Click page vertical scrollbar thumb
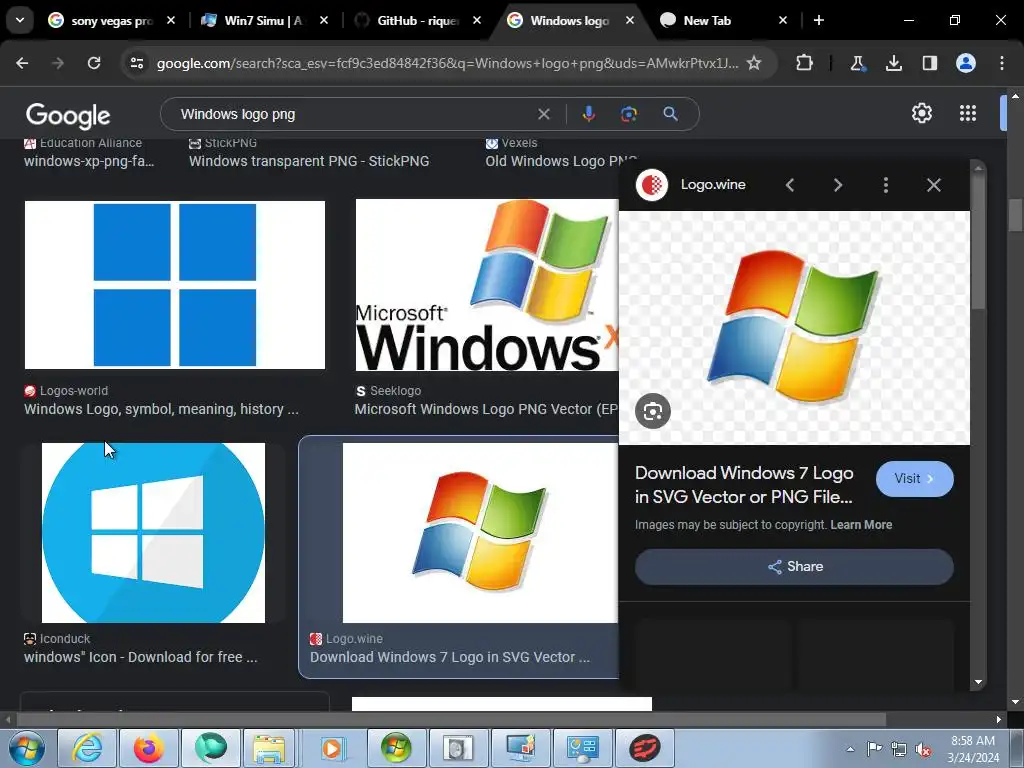 [x=1015, y=216]
